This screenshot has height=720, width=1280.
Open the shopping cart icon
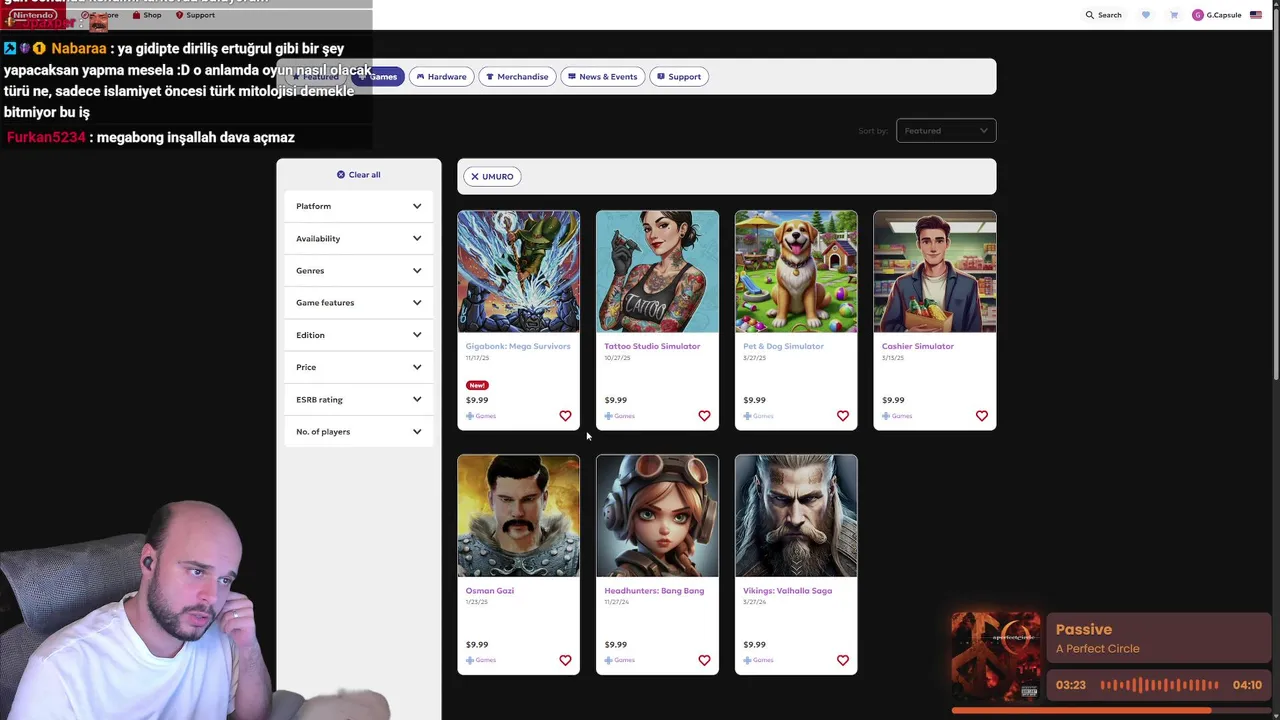(1174, 15)
